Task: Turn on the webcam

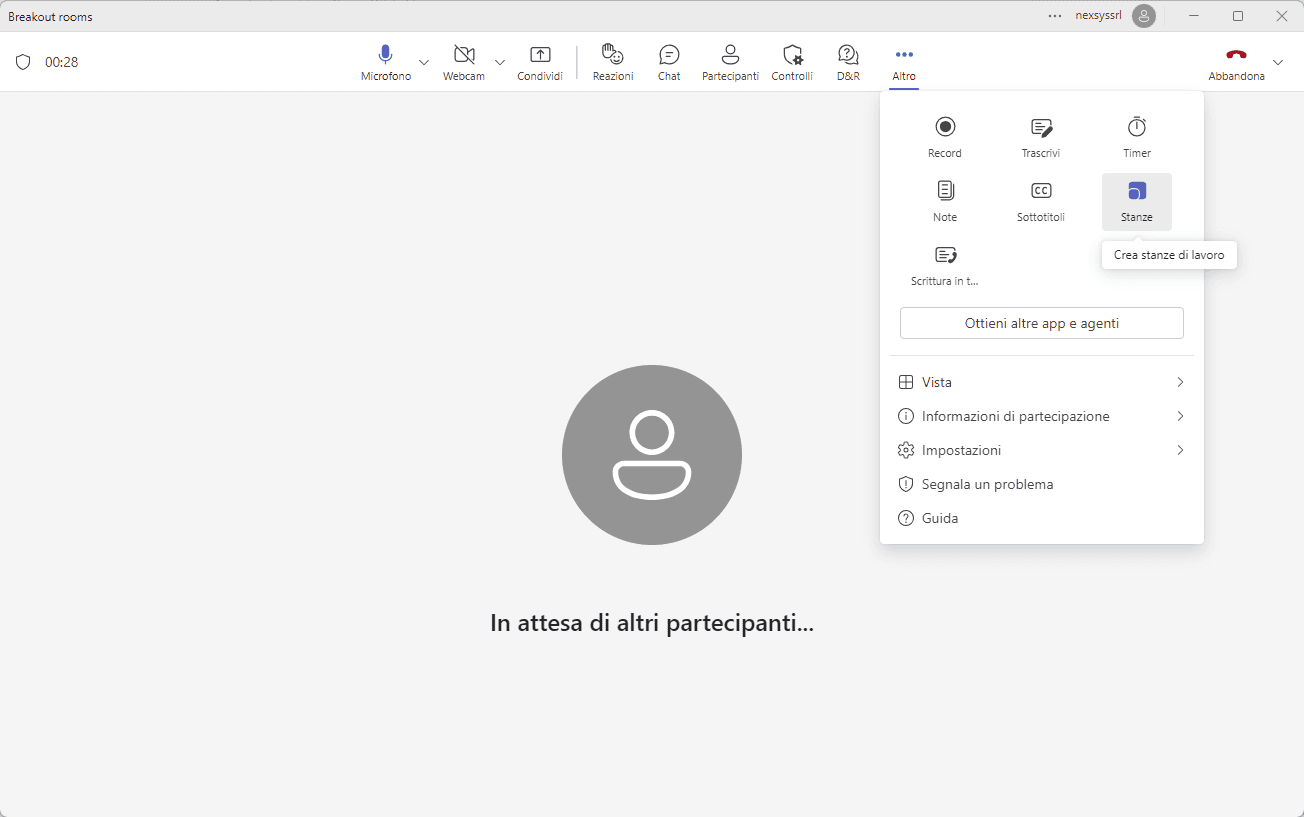Action: tap(464, 62)
